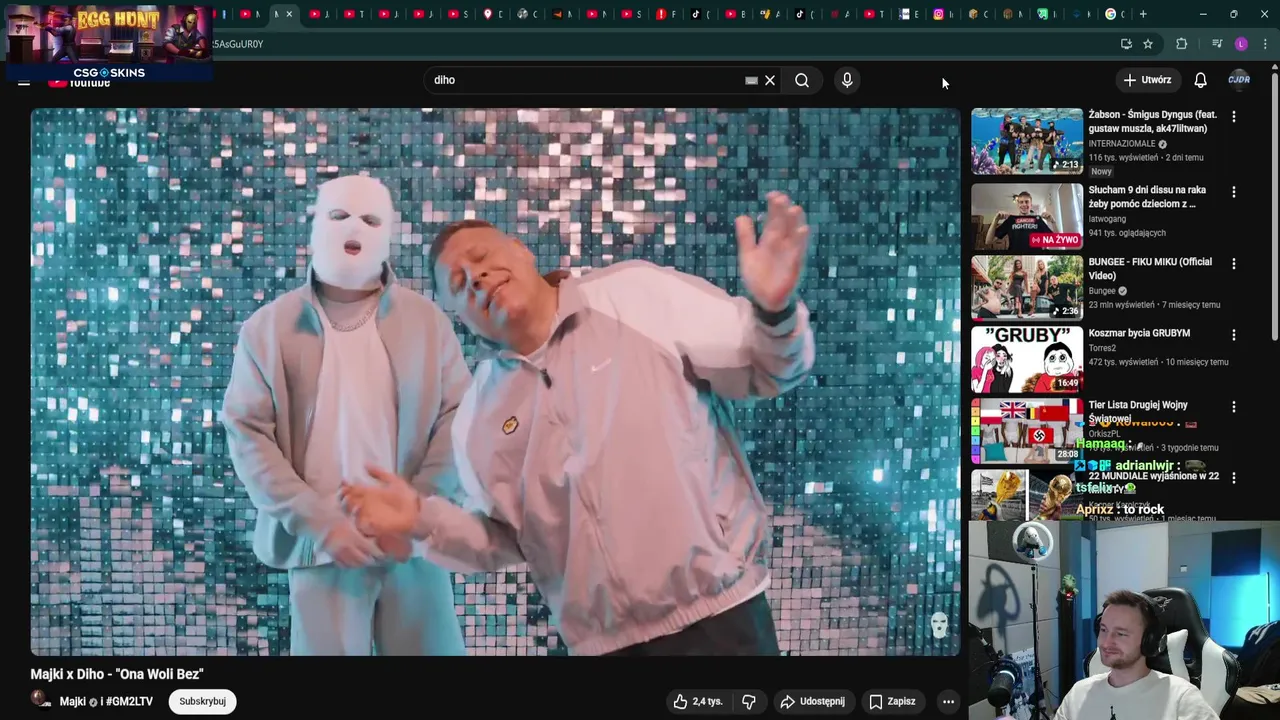Open options menu for Koszmar bycia GRUBYM
1280x720 pixels.
[1233, 335]
